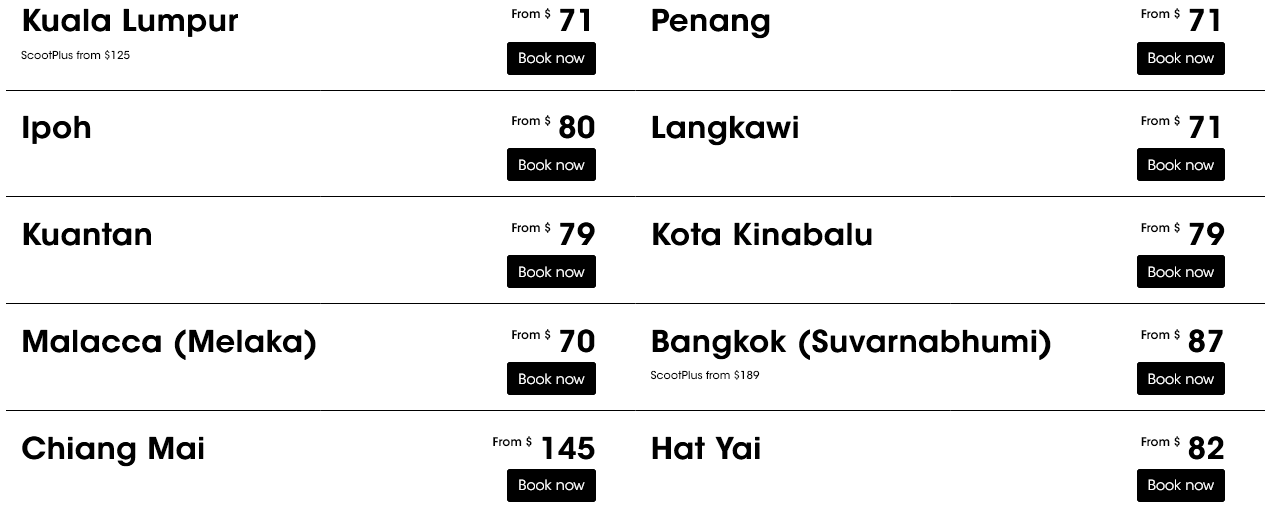1281x507 pixels.
Task: Book the Kuantan fare
Action: [x=551, y=272]
